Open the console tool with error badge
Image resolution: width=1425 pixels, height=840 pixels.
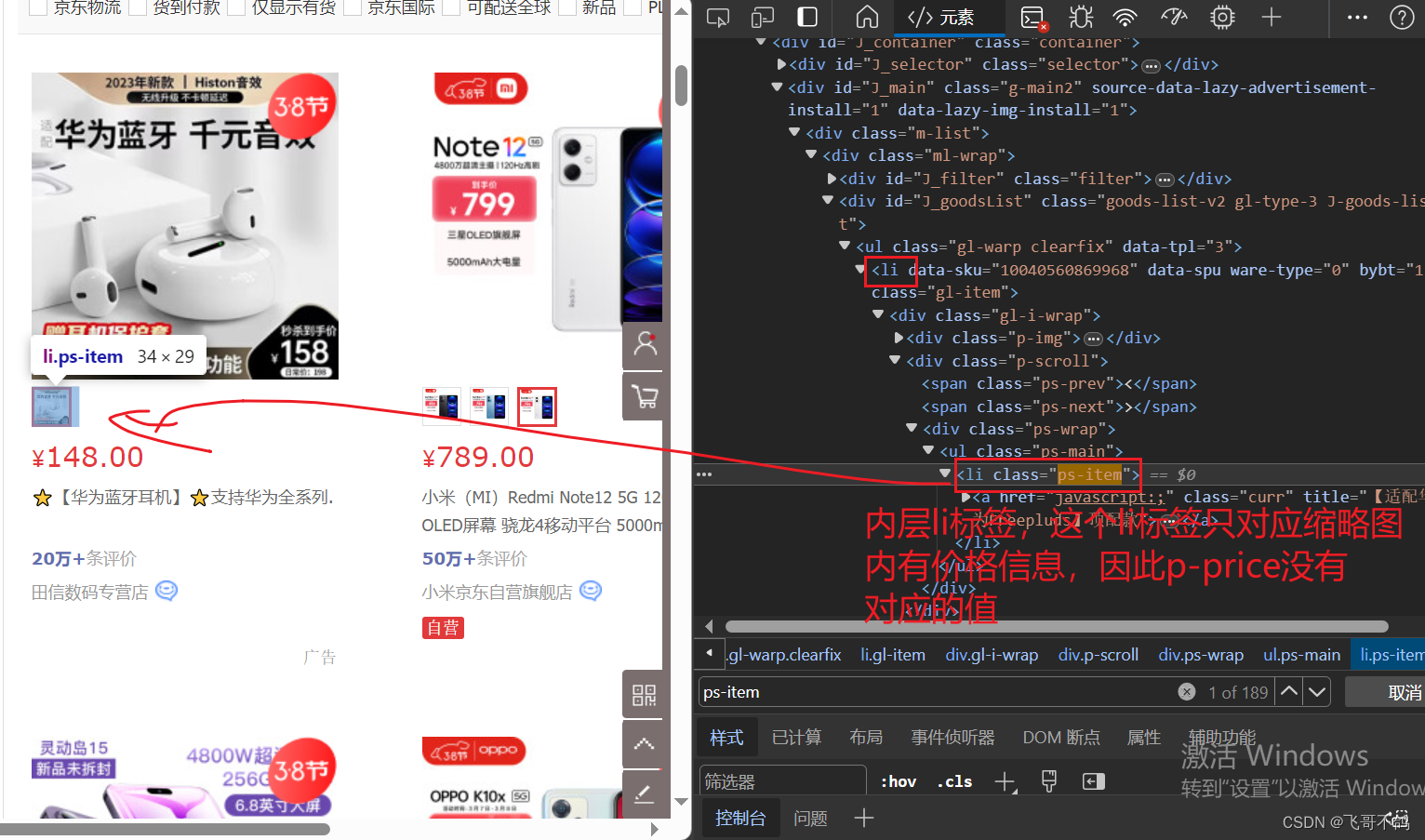(x=1033, y=18)
